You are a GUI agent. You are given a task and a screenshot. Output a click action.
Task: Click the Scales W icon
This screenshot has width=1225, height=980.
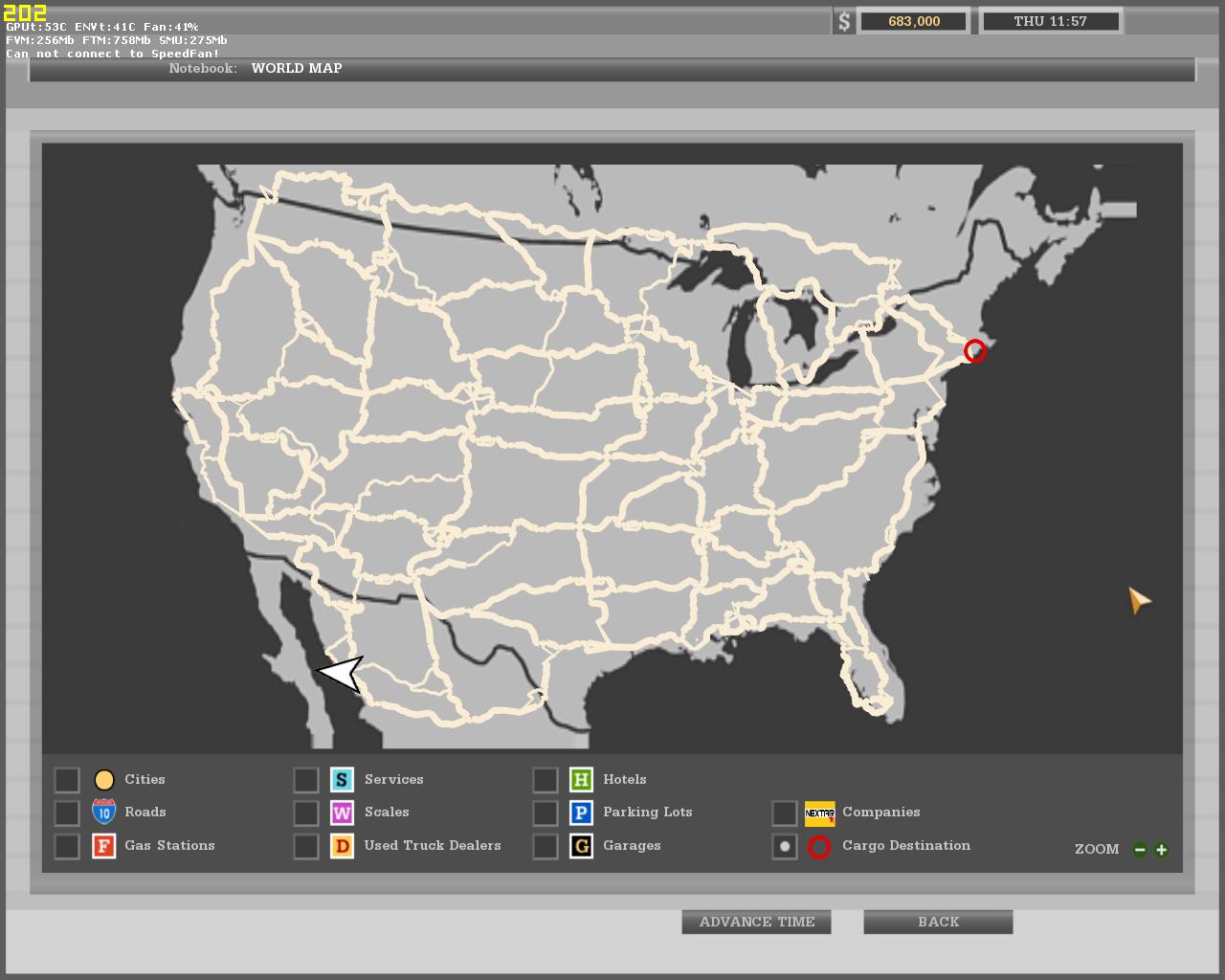point(342,813)
